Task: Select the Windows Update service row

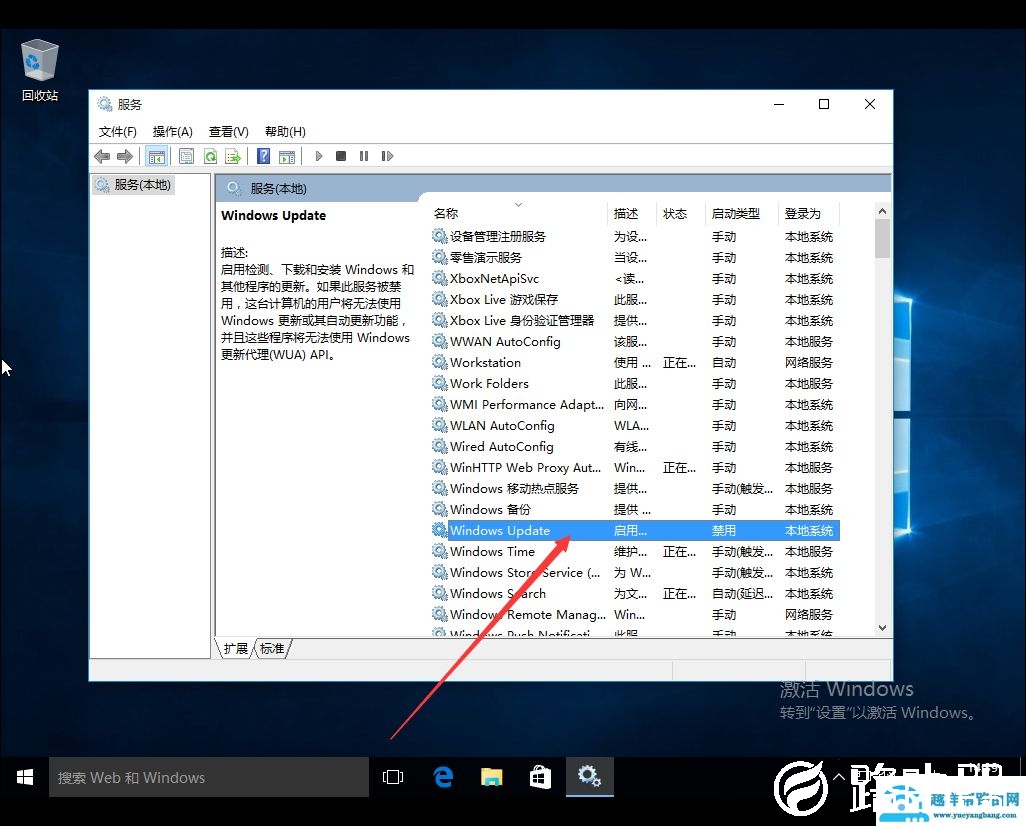Action: click(635, 531)
